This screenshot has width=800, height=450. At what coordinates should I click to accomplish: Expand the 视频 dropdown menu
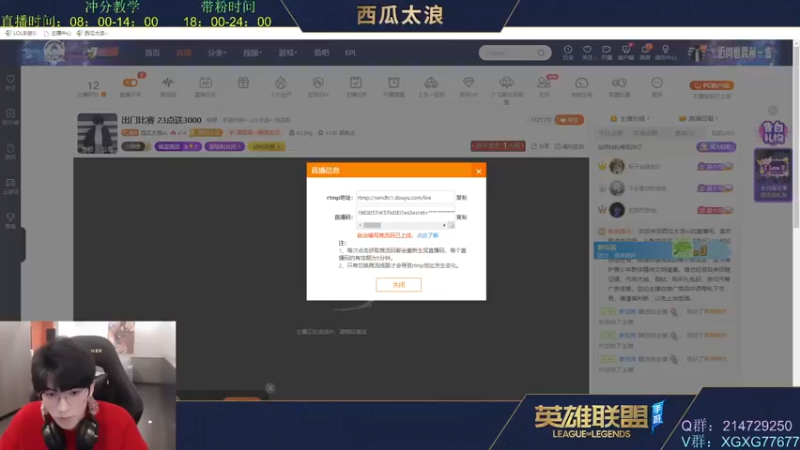click(x=252, y=53)
